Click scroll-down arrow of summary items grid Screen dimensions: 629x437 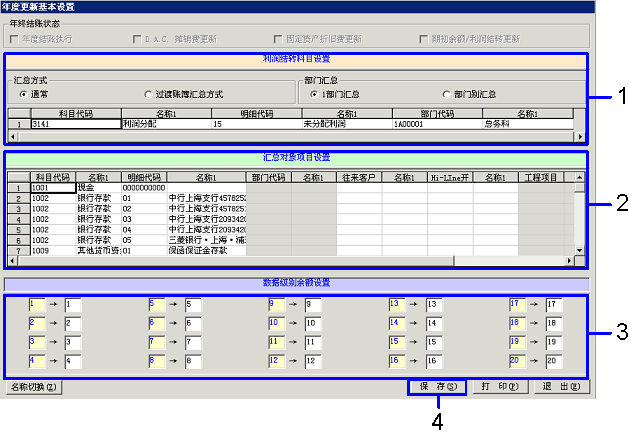(x=579, y=248)
